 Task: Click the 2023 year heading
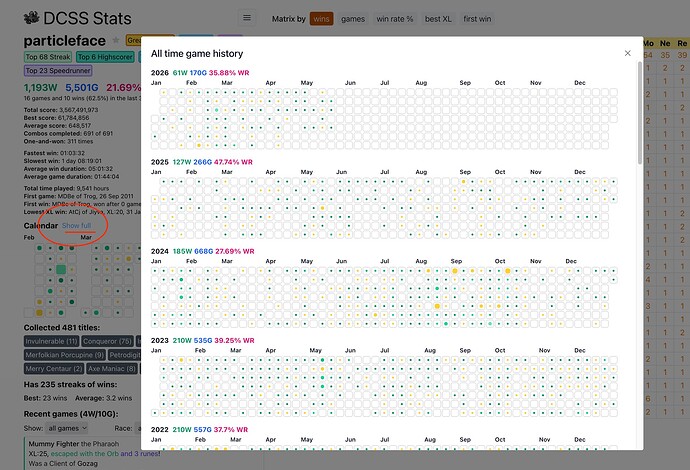(159, 341)
